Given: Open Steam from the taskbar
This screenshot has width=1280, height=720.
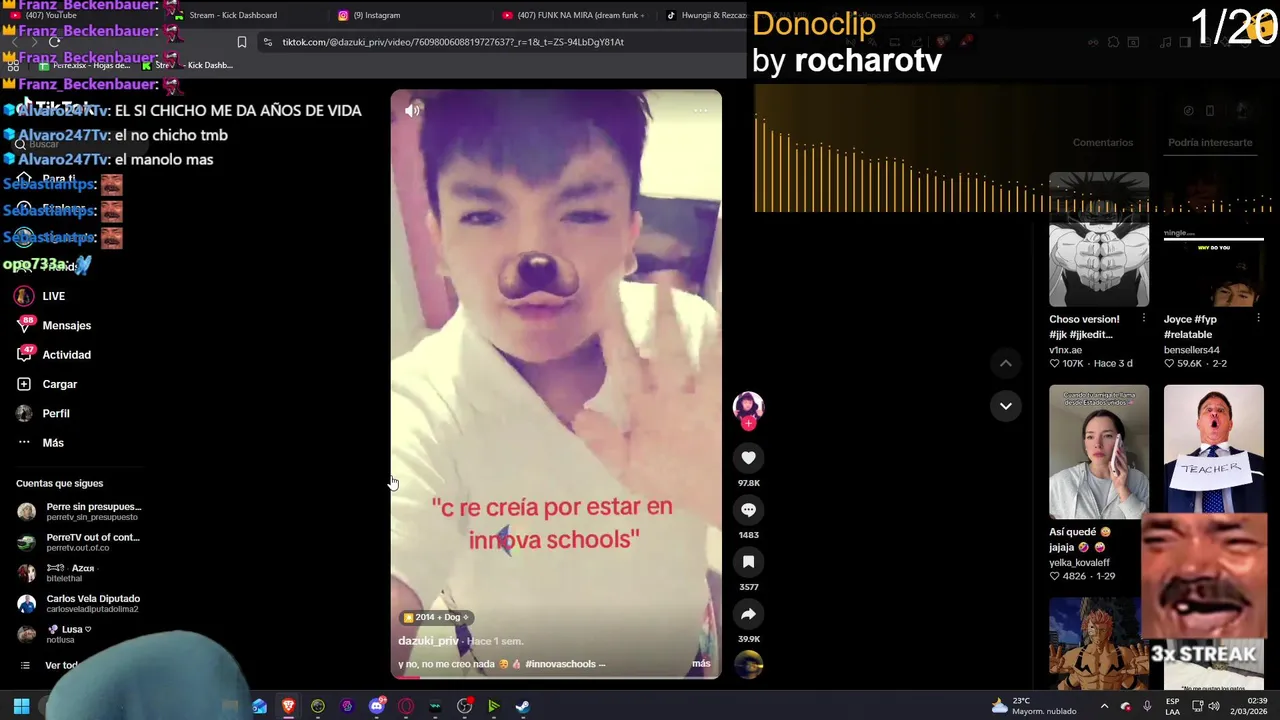Looking at the screenshot, I should pyautogui.click(x=522, y=706).
